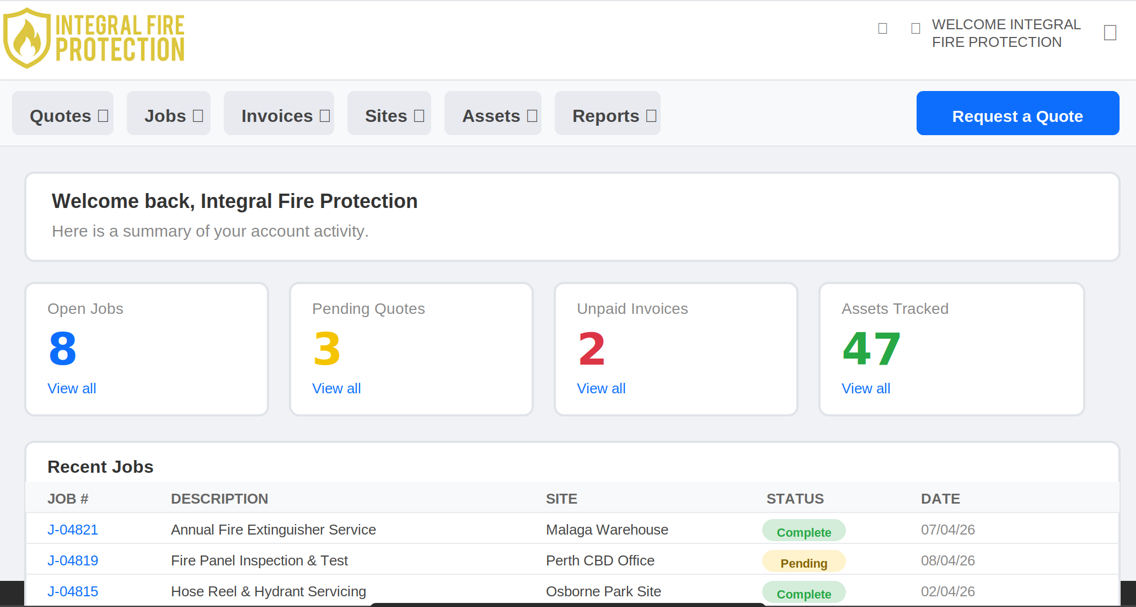Open job J-04819
This screenshot has height=607, width=1136.
coord(73,561)
